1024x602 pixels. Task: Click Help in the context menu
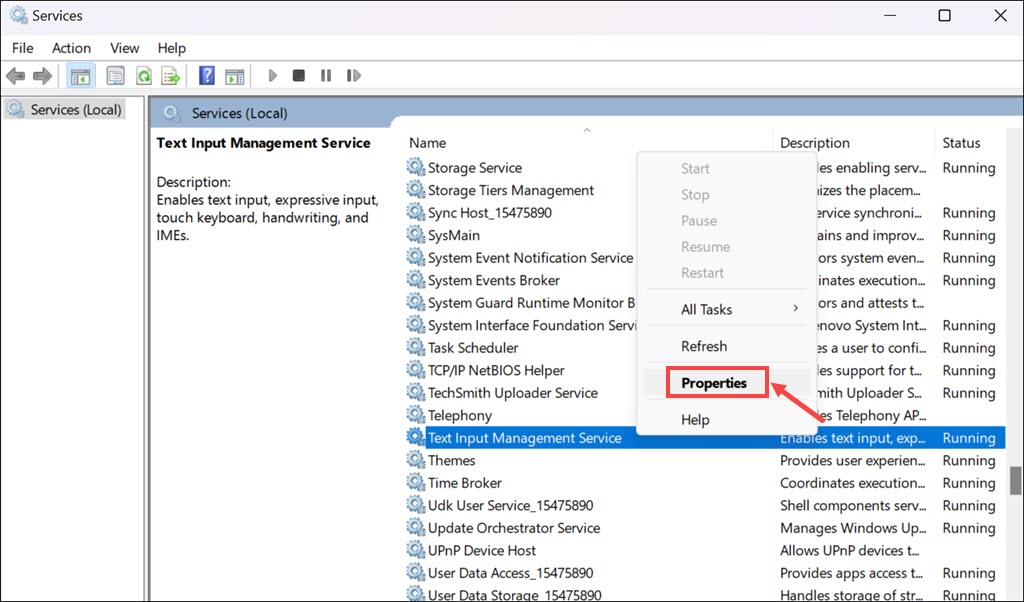(x=695, y=419)
